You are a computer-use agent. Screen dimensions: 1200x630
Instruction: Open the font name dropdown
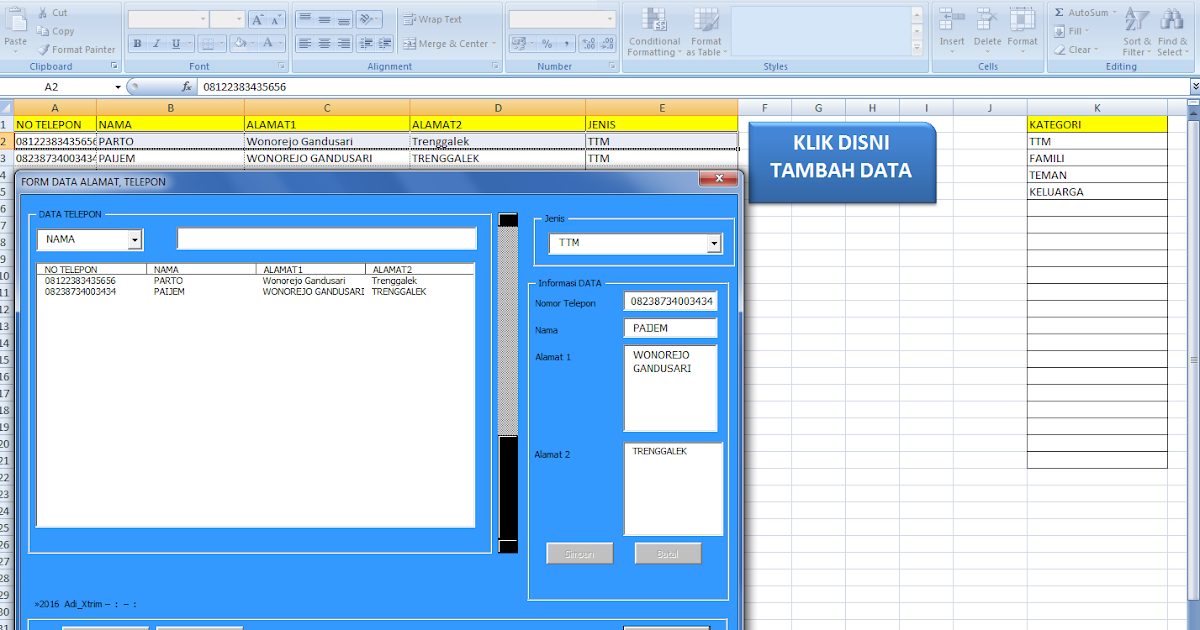click(x=203, y=19)
